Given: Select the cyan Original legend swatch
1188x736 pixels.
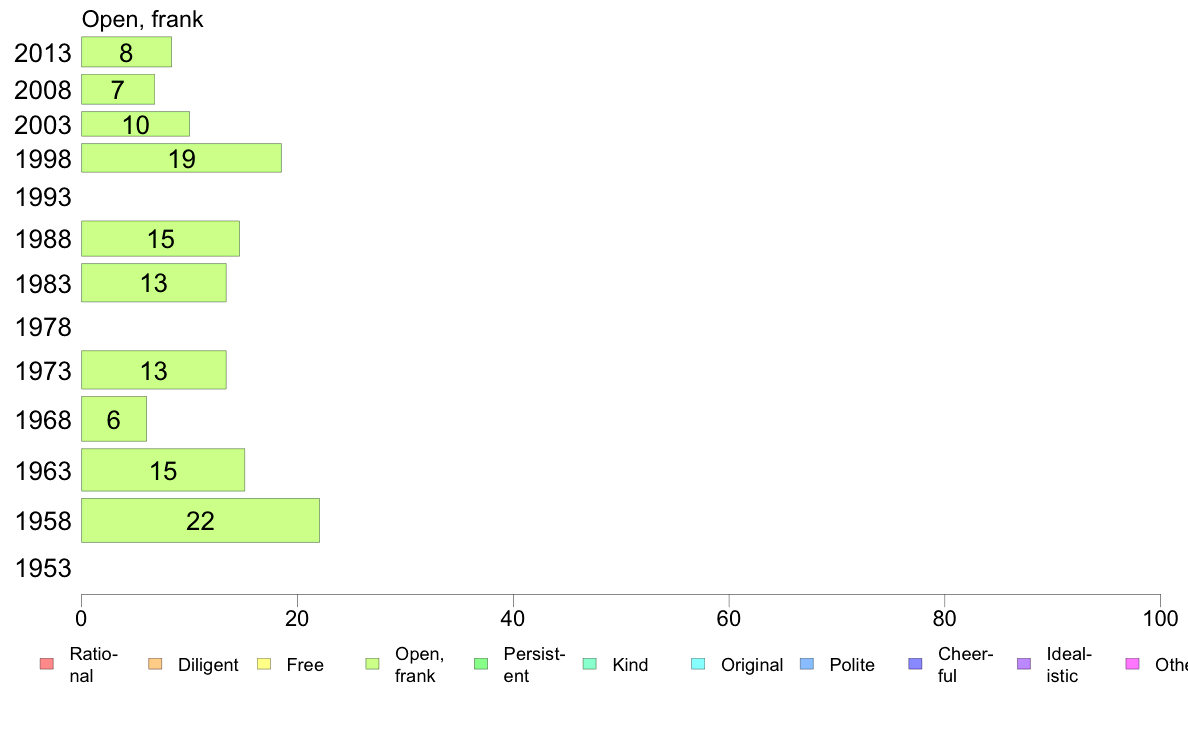Looking at the screenshot, I should pyautogui.click(x=699, y=664).
